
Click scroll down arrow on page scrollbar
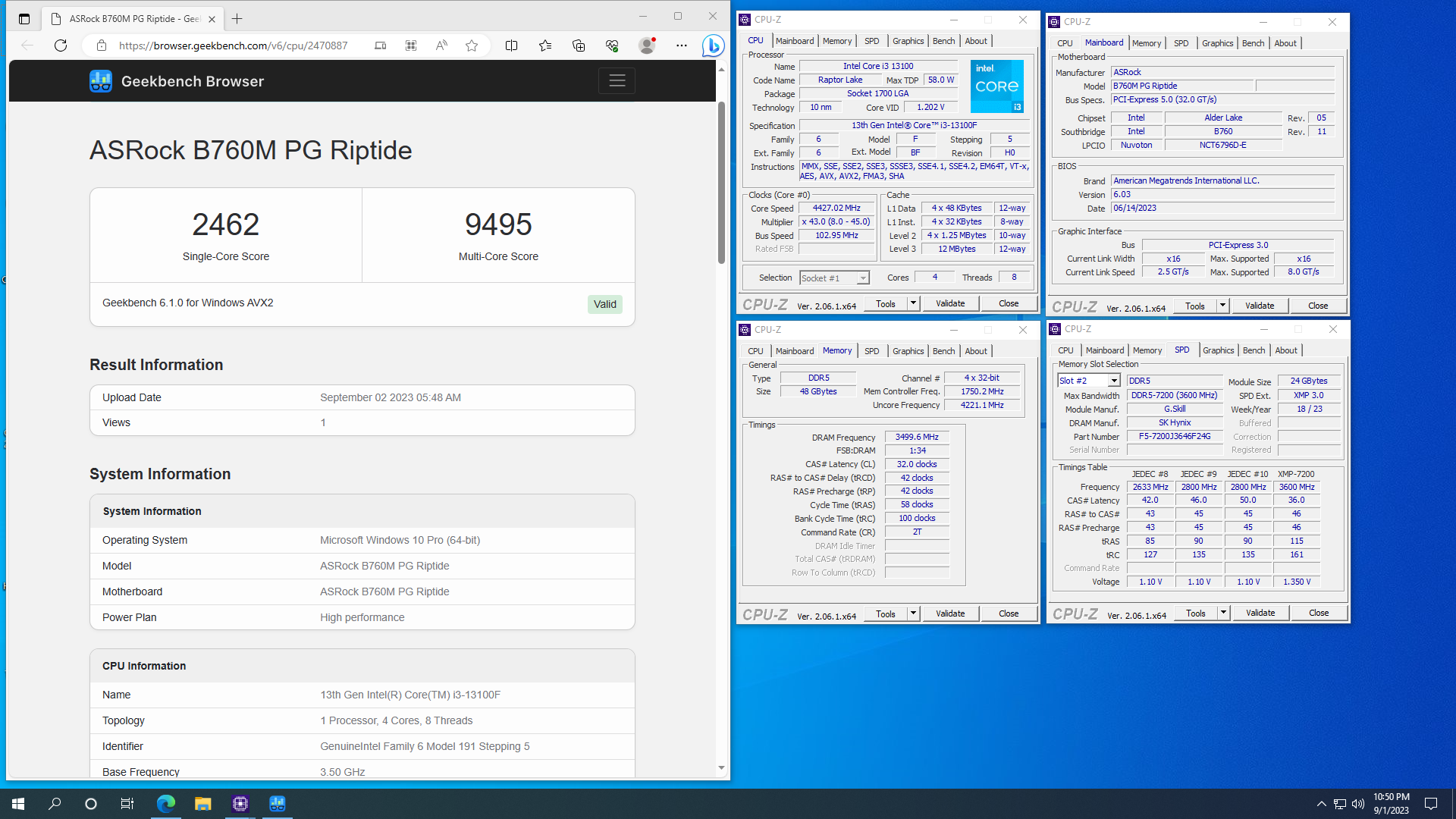[x=721, y=768]
